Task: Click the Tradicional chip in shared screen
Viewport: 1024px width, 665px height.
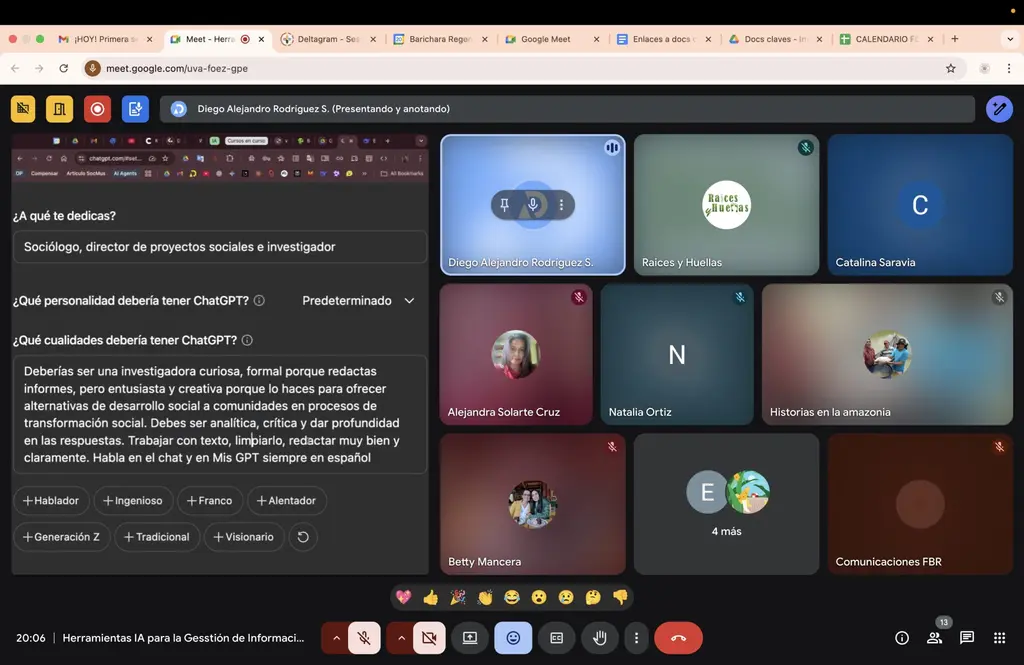Action: [x=157, y=537]
